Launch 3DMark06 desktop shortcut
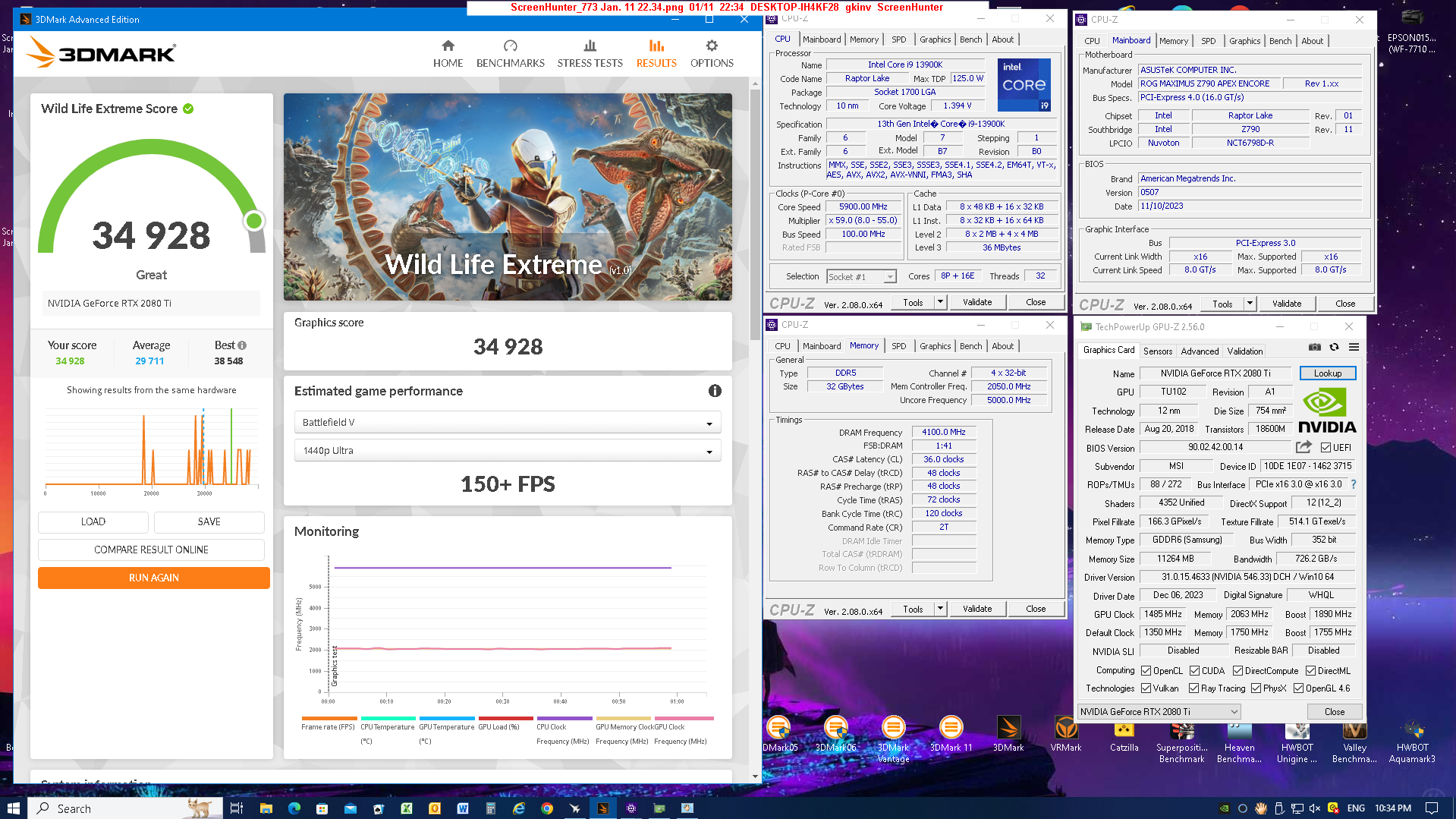This screenshot has width=1456, height=819. point(835,735)
